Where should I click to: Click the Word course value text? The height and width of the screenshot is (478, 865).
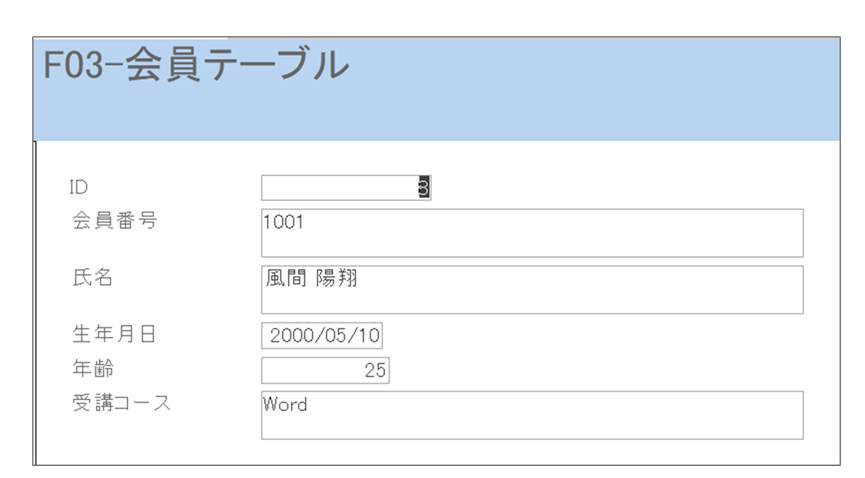point(285,405)
